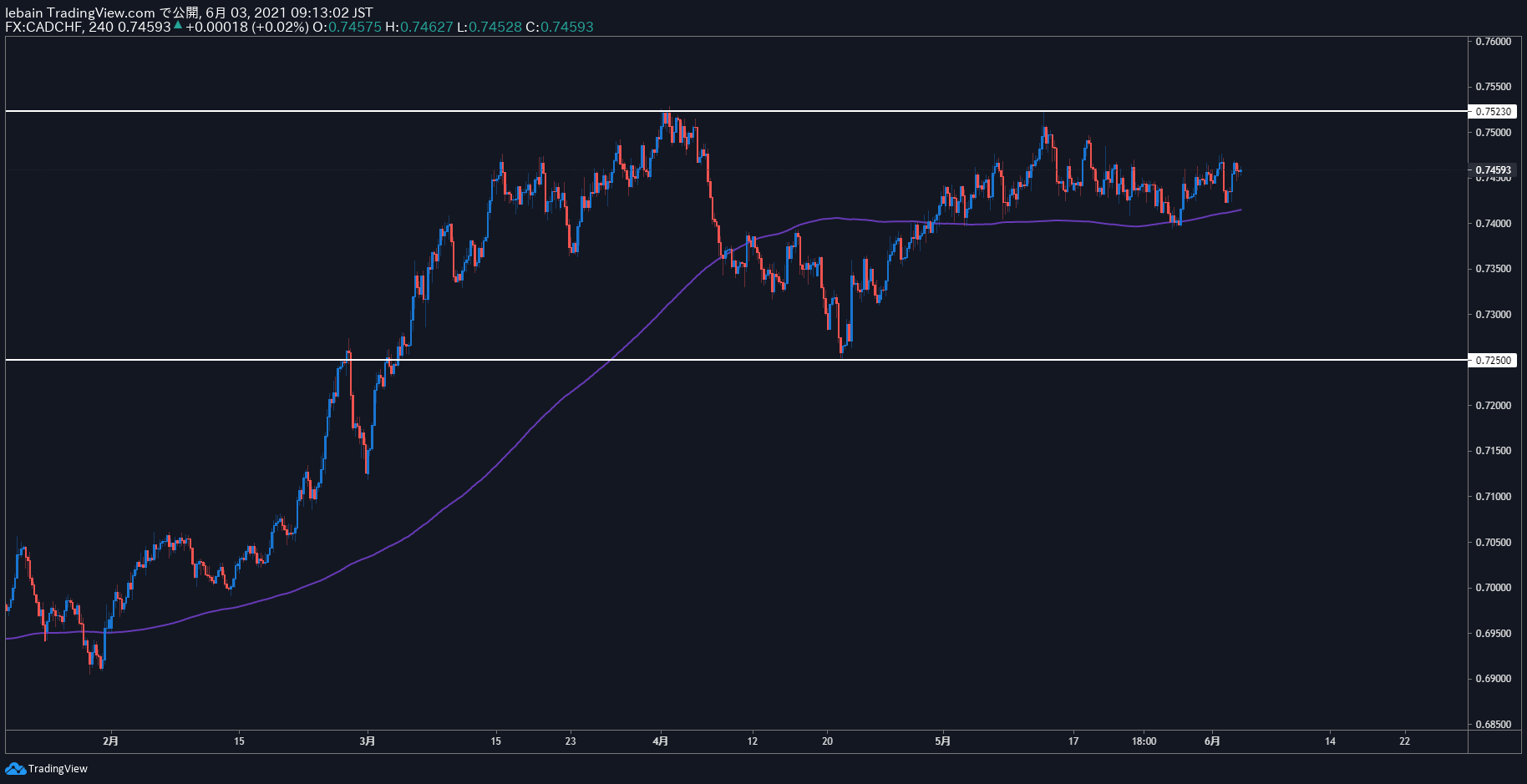Click the open value O:0.74575

(347, 27)
